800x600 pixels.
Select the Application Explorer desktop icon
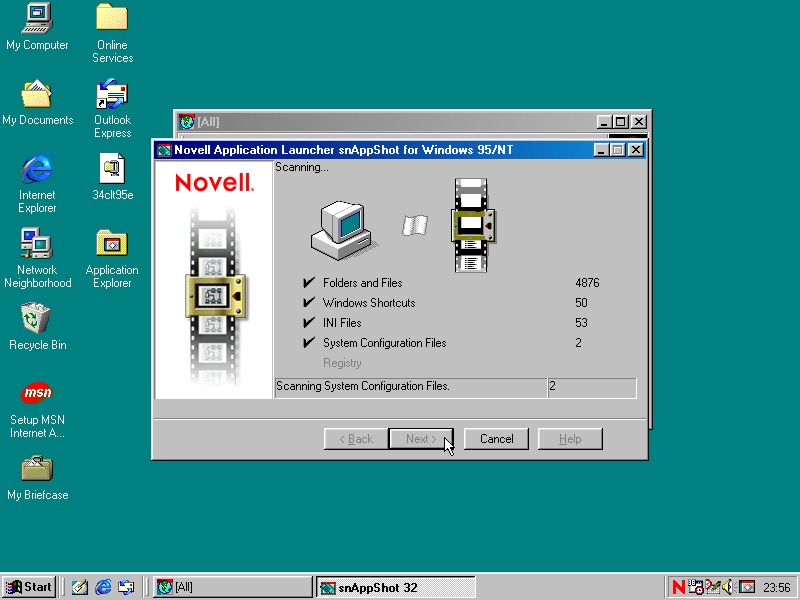112,258
